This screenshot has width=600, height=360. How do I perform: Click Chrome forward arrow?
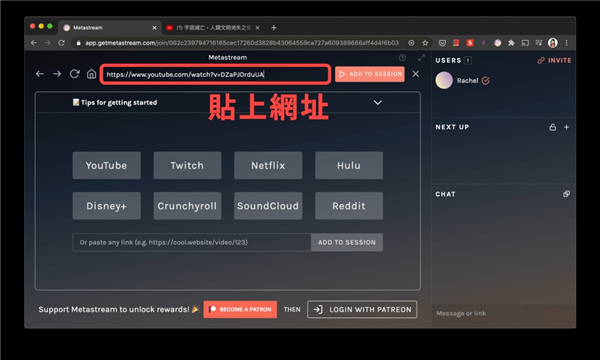47,43
